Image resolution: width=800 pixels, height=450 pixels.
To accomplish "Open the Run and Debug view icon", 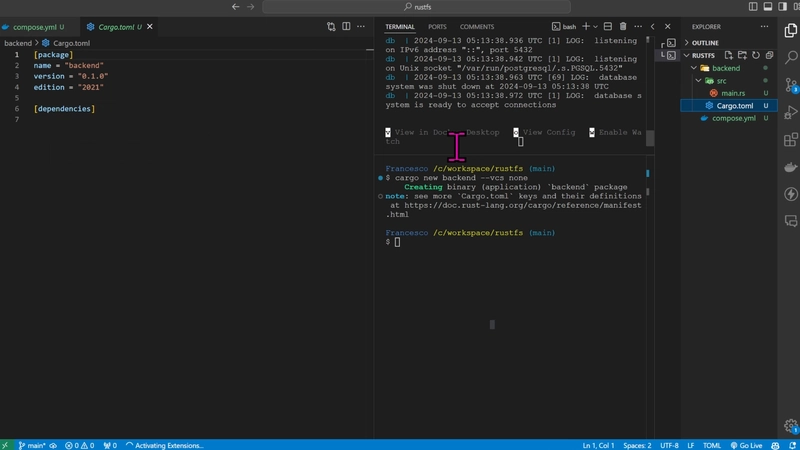I will pos(791,112).
